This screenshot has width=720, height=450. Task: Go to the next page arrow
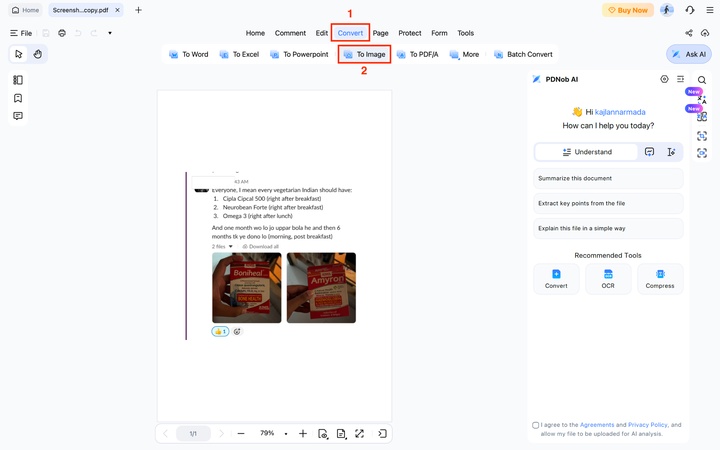point(221,433)
